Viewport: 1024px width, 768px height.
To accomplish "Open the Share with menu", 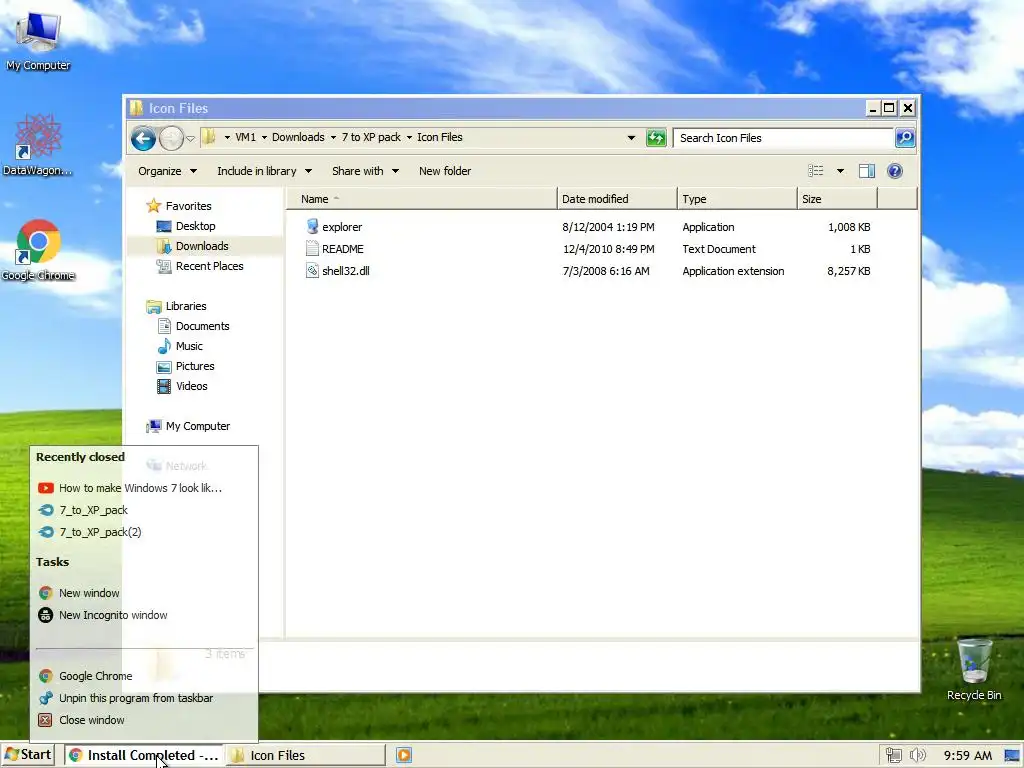I will (365, 171).
